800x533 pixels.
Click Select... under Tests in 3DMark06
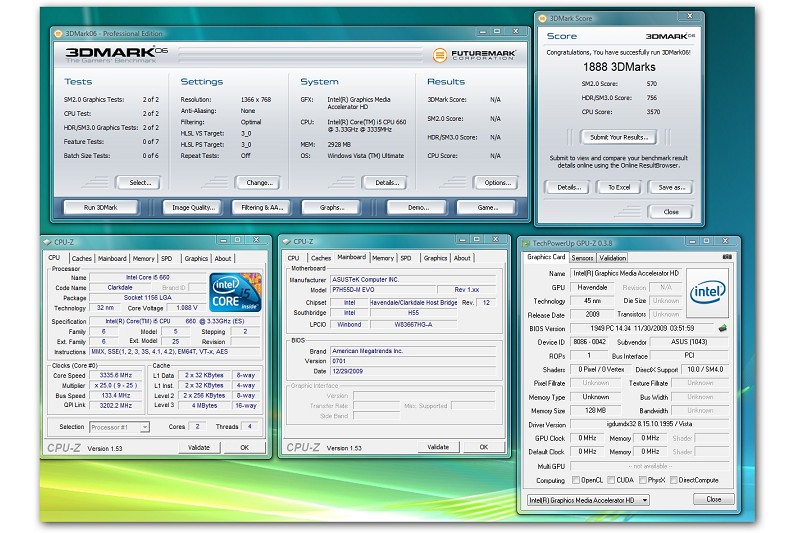tap(138, 183)
